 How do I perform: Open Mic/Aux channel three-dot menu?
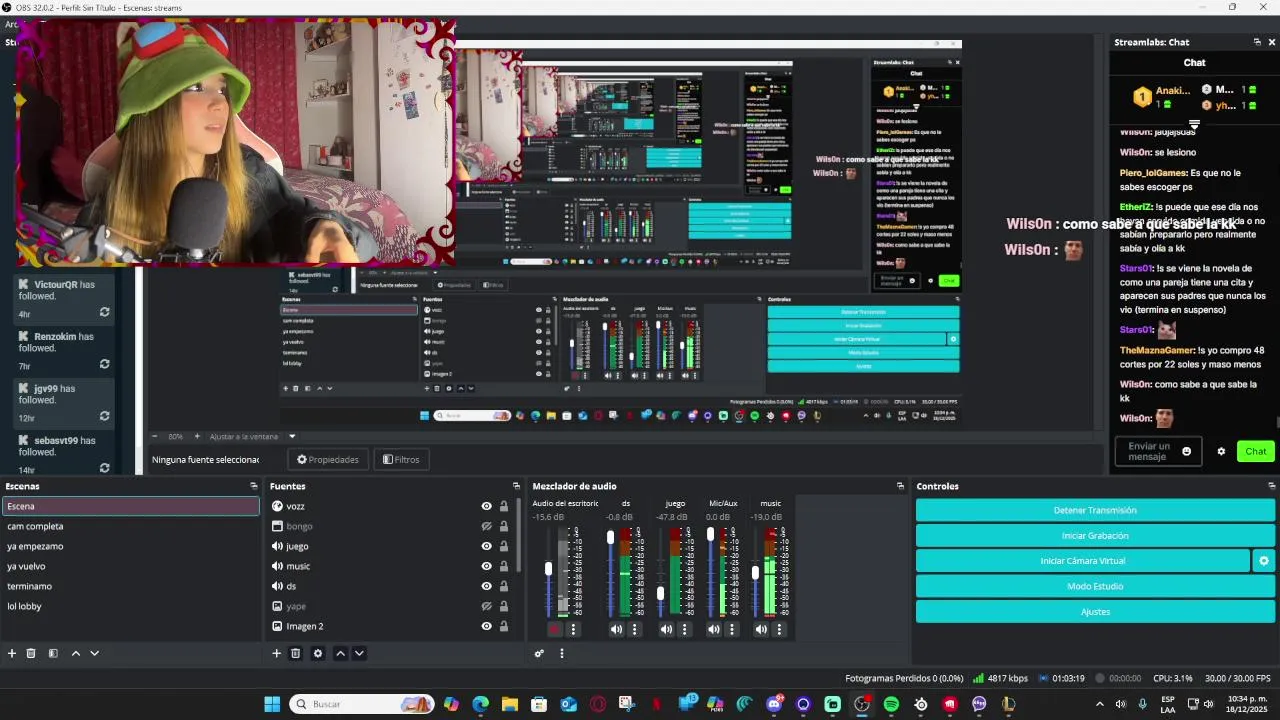pos(732,629)
